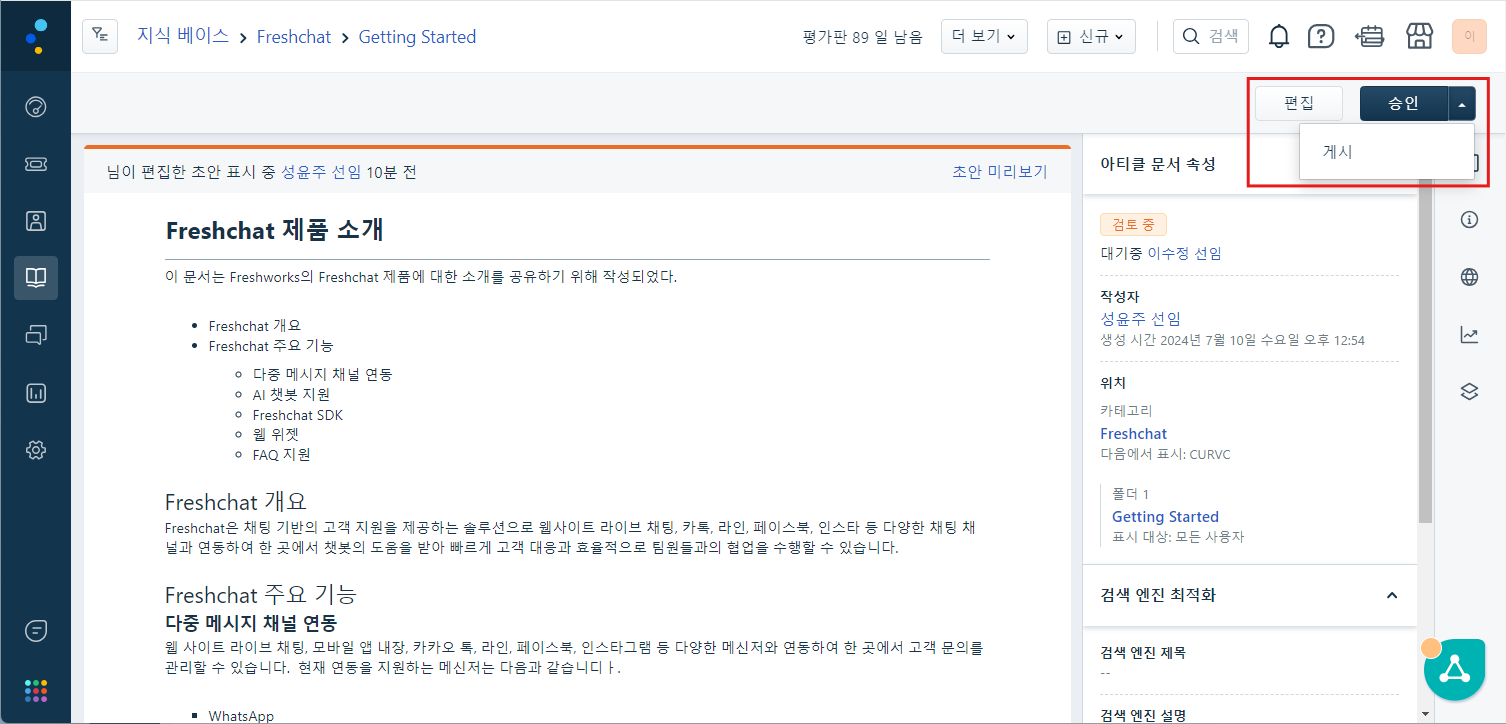
Task: Click the 평가판 89 일 남음 text
Action: 862,37
